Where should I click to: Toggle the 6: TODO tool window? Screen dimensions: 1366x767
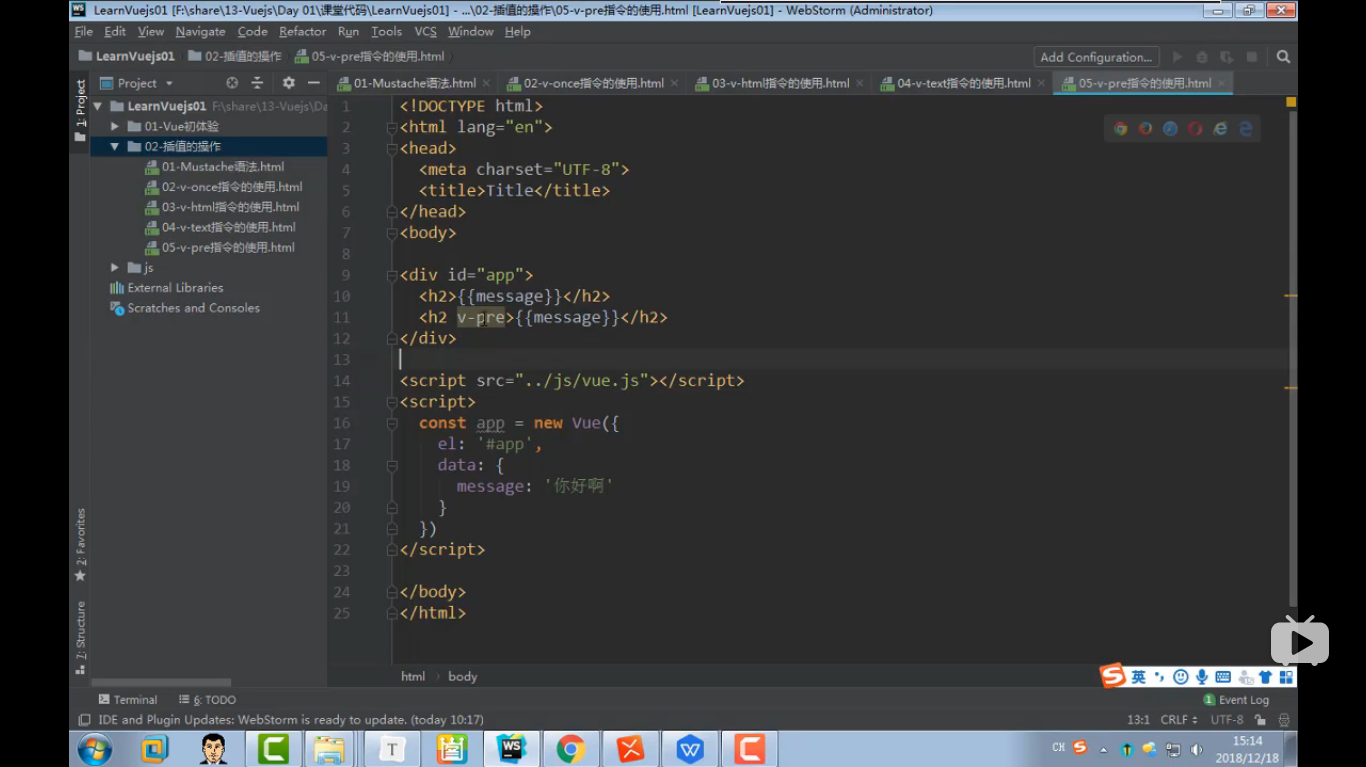click(207, 700)
